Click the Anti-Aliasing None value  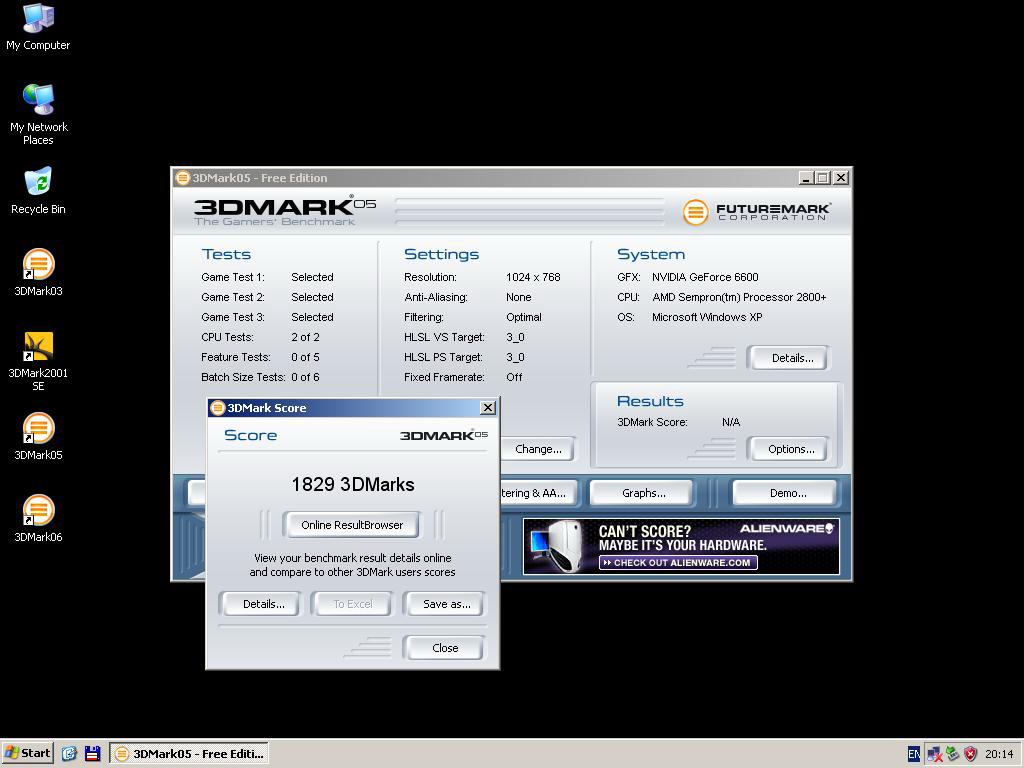(x=519, y=297)
